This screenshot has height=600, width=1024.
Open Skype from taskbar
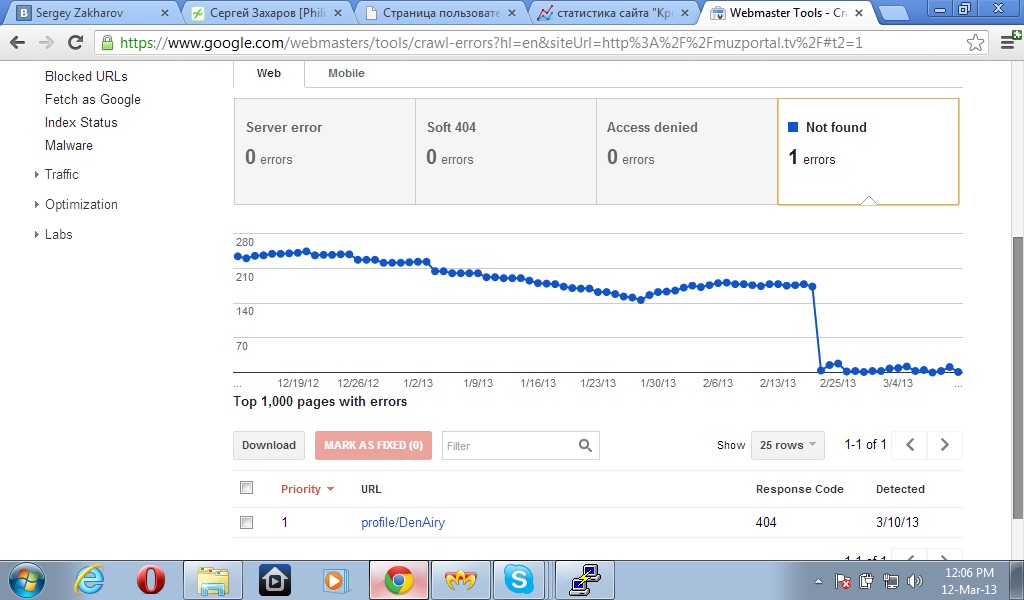(x=519, y=580)
